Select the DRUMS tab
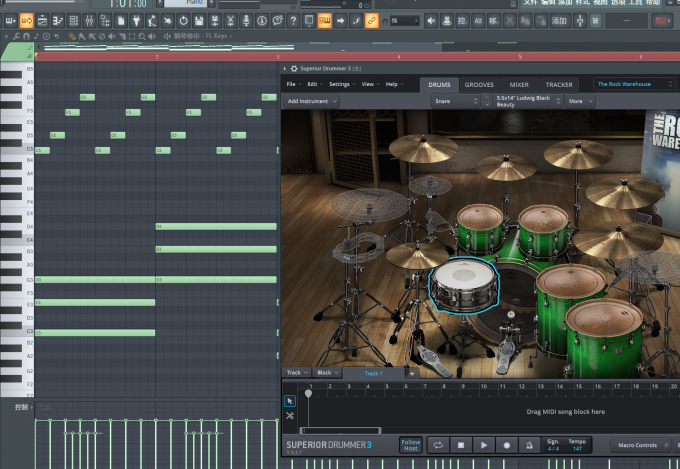Image resolution: width=680 pixels, height=469 pixels. coord(439,85)
